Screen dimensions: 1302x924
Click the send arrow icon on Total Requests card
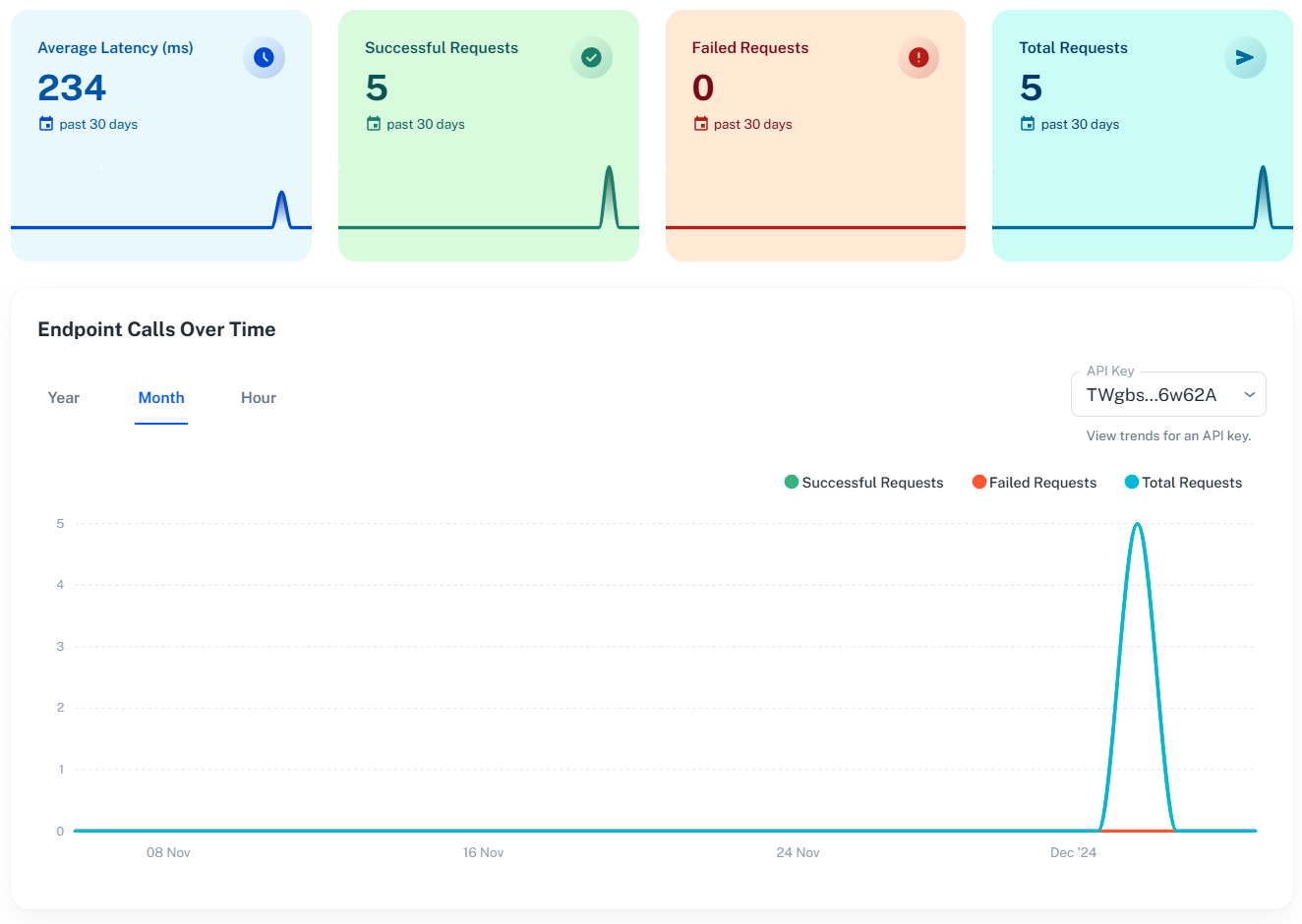(x=1245, y=58)
